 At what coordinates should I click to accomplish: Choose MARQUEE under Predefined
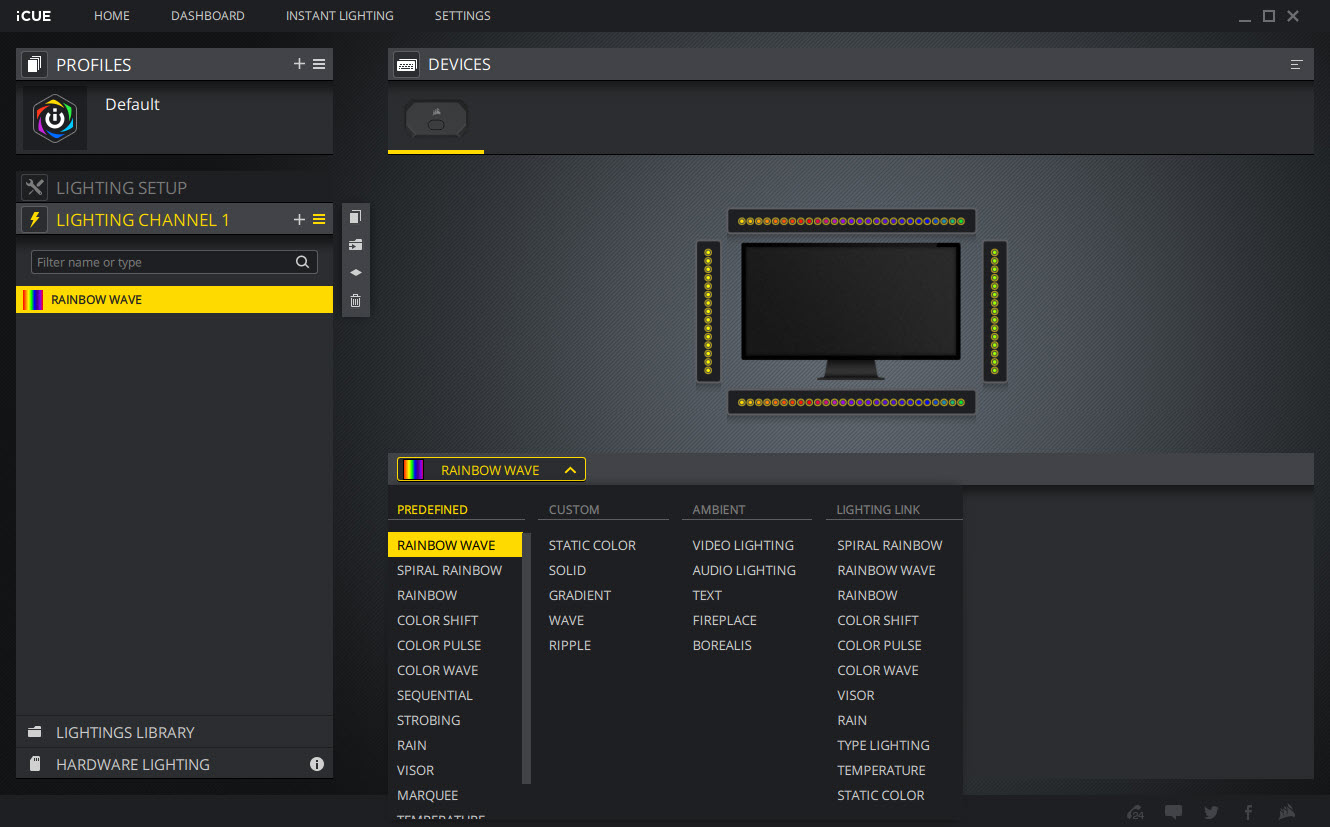coord(428,795)
